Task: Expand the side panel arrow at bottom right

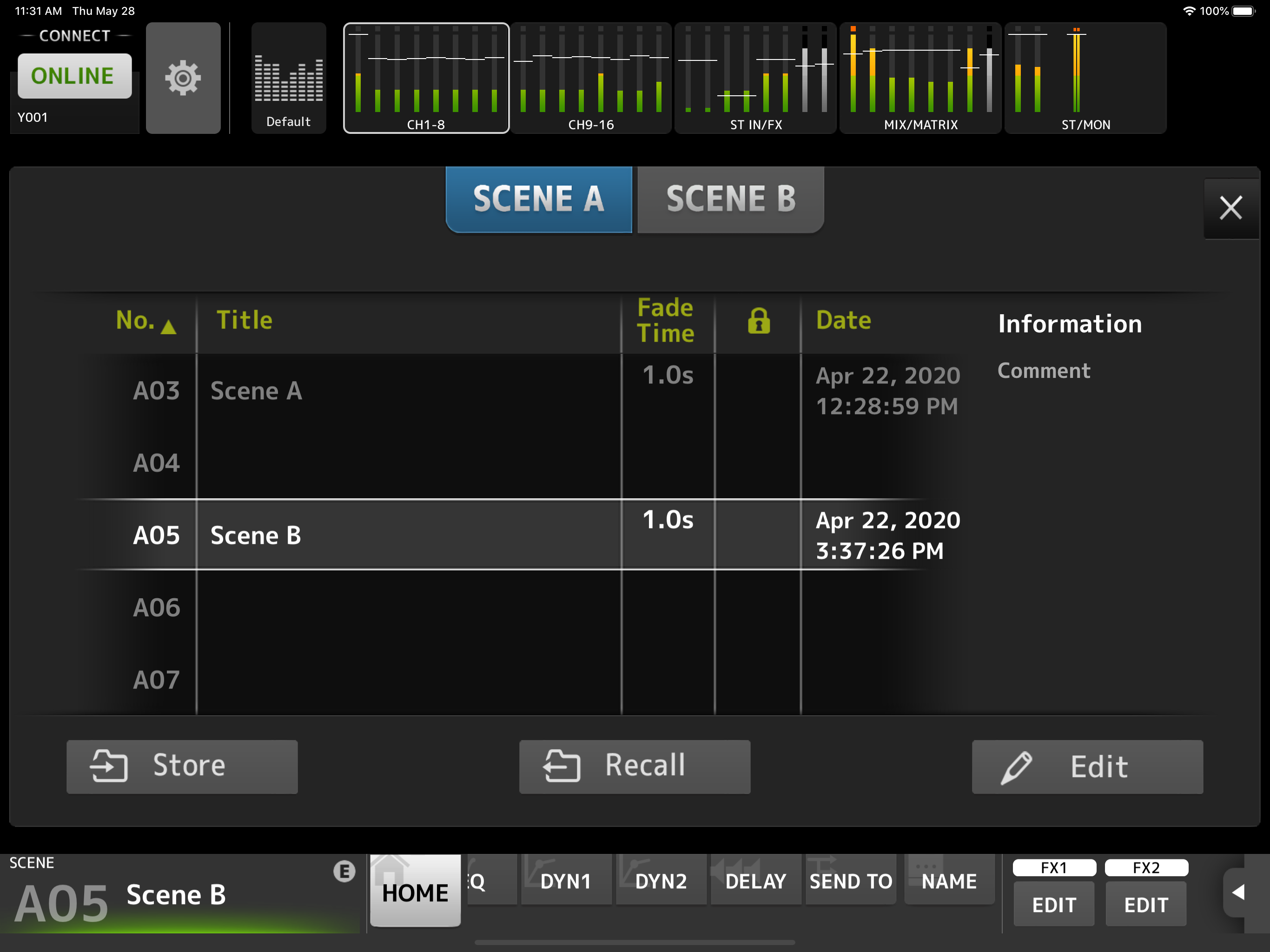Action: (1238, 892)
